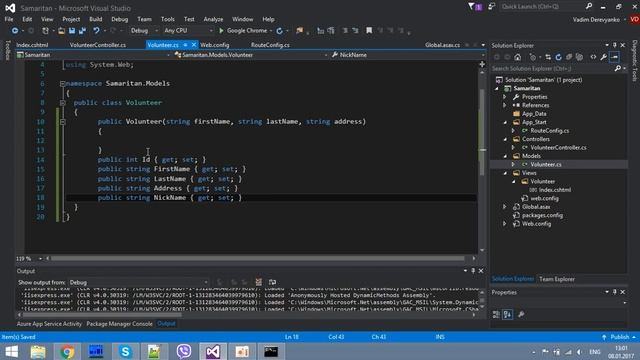Open Properties via the wrench icon in Solution Explorer
640x360 pixels.
603,57
